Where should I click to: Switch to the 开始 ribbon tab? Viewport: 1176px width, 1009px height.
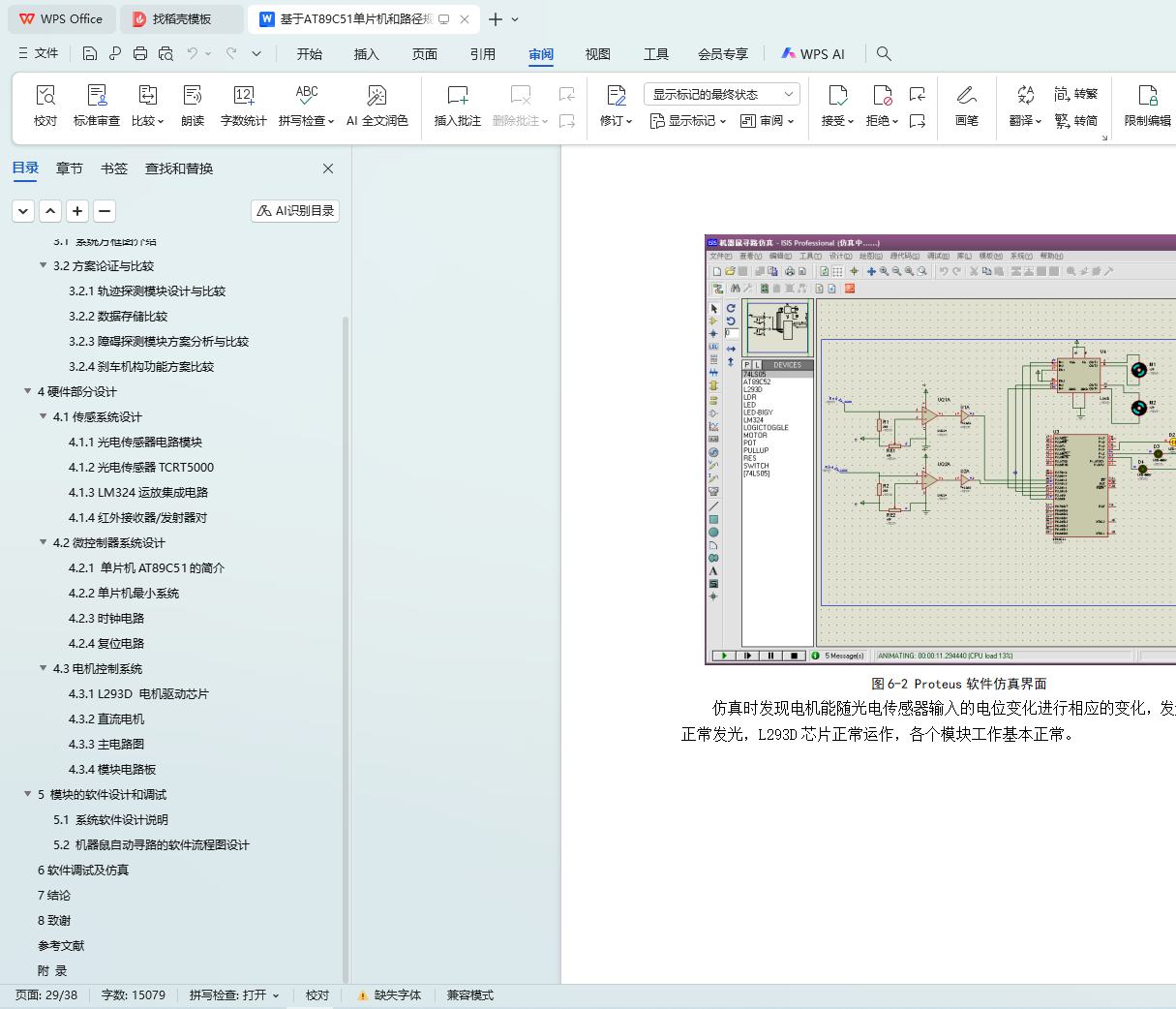click(x=310, y=54)
